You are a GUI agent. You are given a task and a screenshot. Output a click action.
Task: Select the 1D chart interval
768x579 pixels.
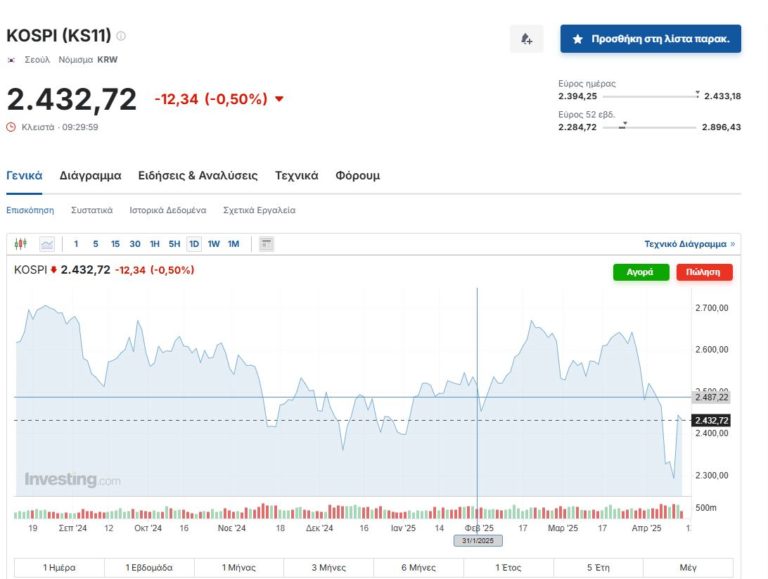(x=194, y=244)
